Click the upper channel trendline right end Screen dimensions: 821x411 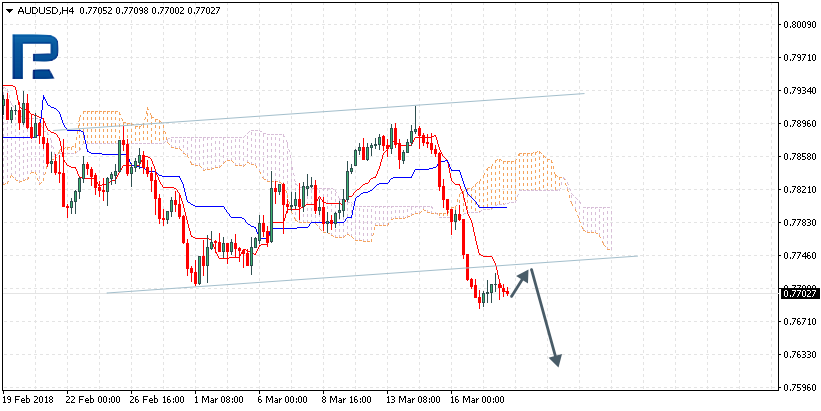(x=580, y=94)
